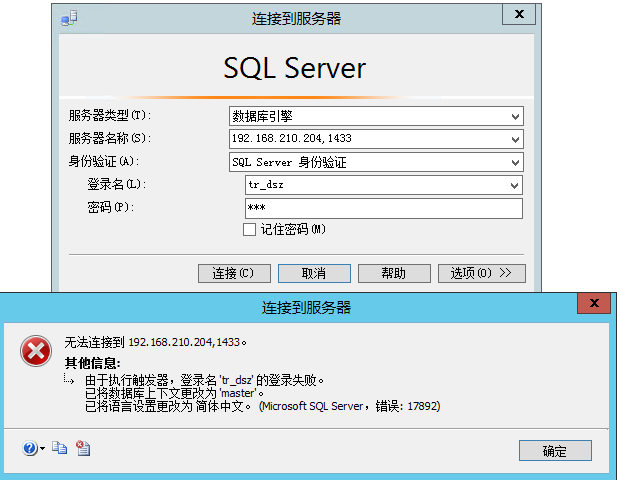The width and height of the screenshot is (617, 480).
Task: Click 确定 in the error dialog
Action: 555,450
